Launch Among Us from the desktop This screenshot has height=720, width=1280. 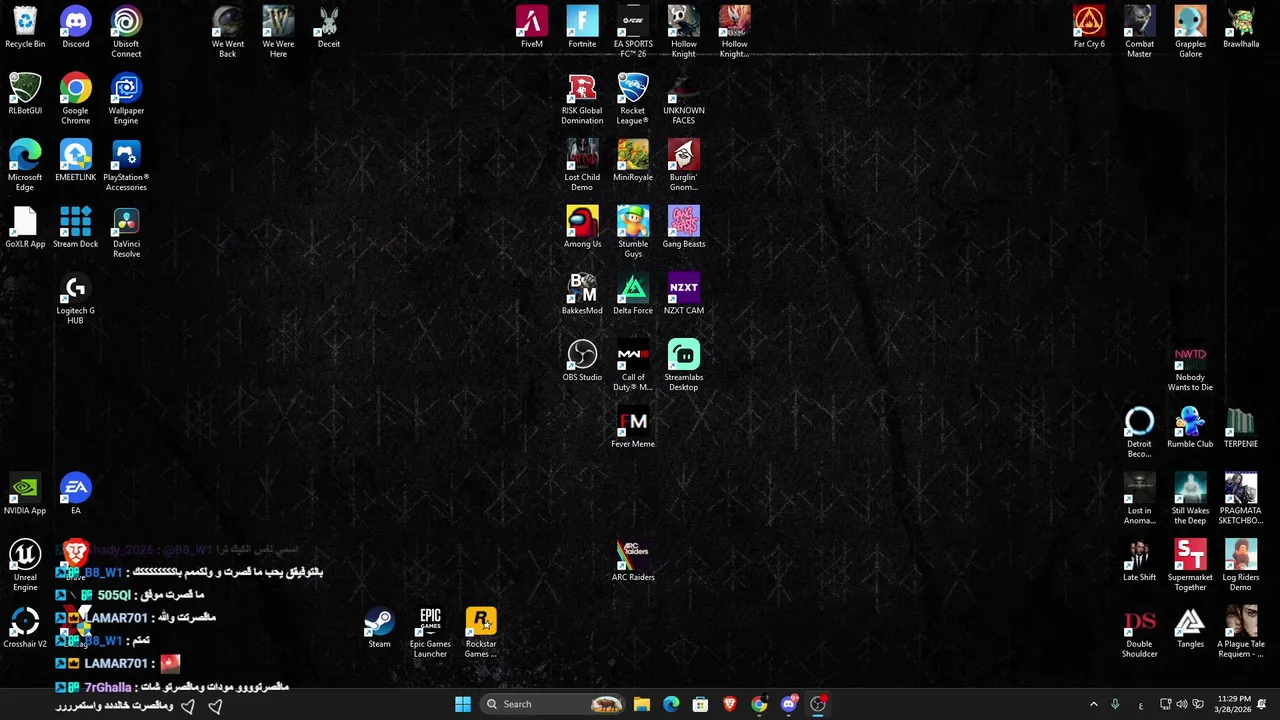[x=582, y=228]
